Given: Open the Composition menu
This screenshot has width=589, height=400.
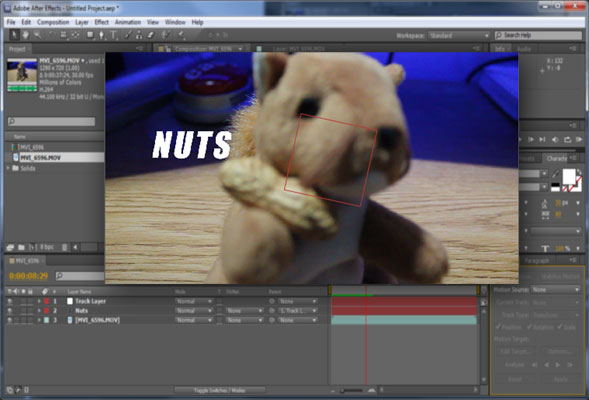Looking at the screenshot, I should [x=53, y=22].
